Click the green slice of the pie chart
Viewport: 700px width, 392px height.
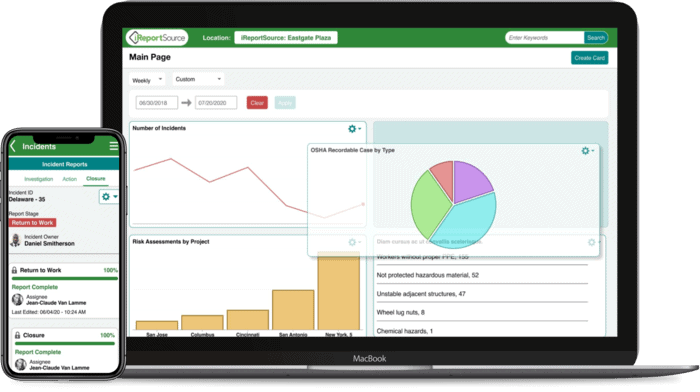(x=429, y=205)
